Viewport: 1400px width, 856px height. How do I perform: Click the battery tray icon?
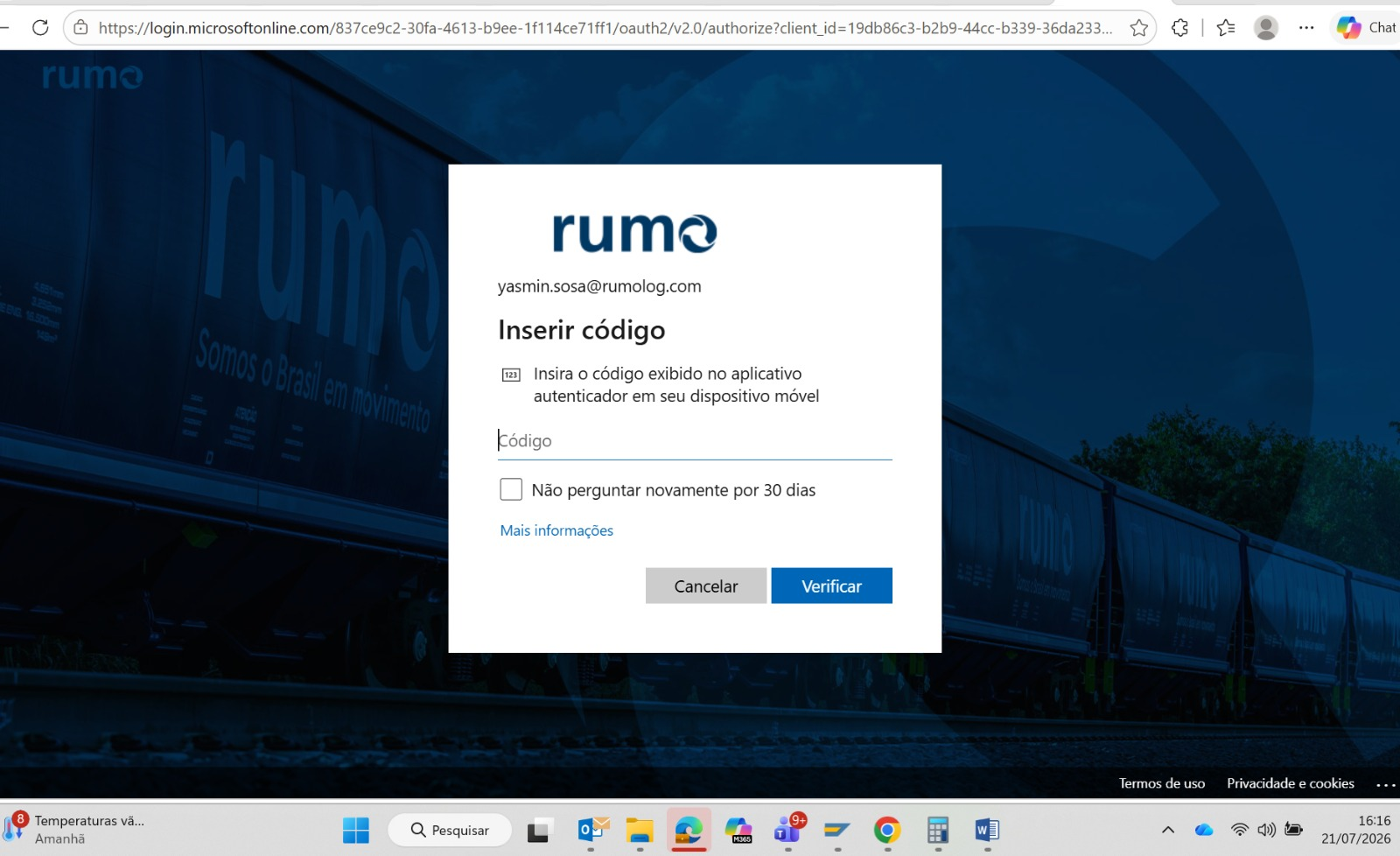pos(1294,830)
